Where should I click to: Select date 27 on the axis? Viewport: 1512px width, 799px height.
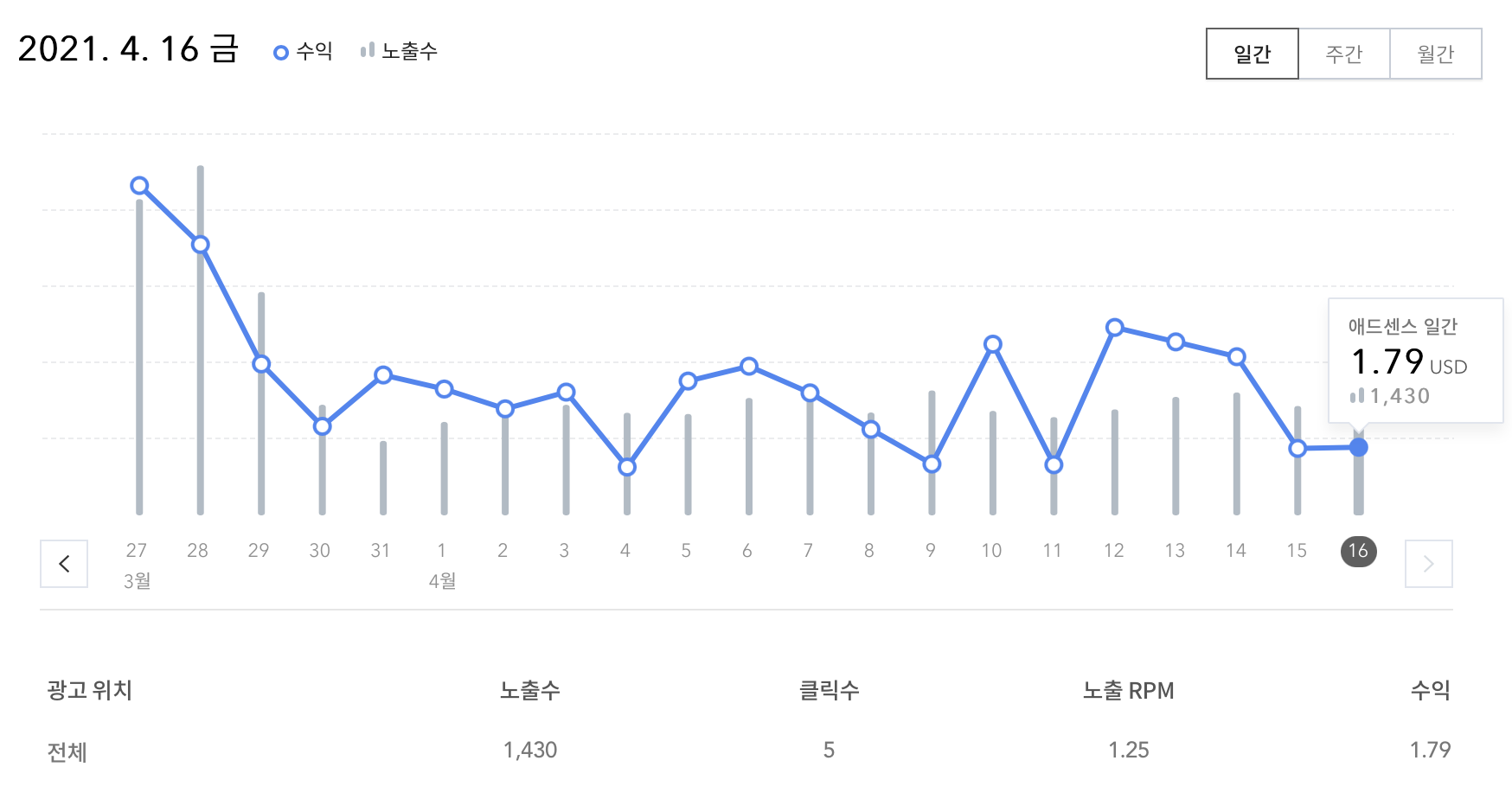click(x=137, y=551)
